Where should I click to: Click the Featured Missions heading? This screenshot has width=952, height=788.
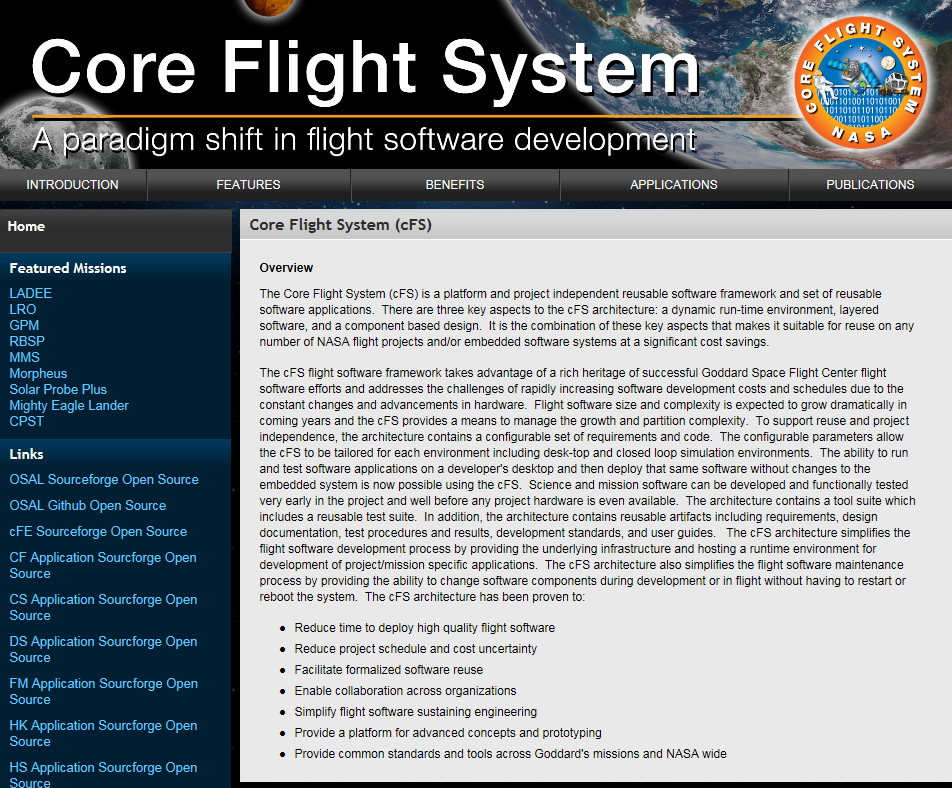tap(68, 268)
